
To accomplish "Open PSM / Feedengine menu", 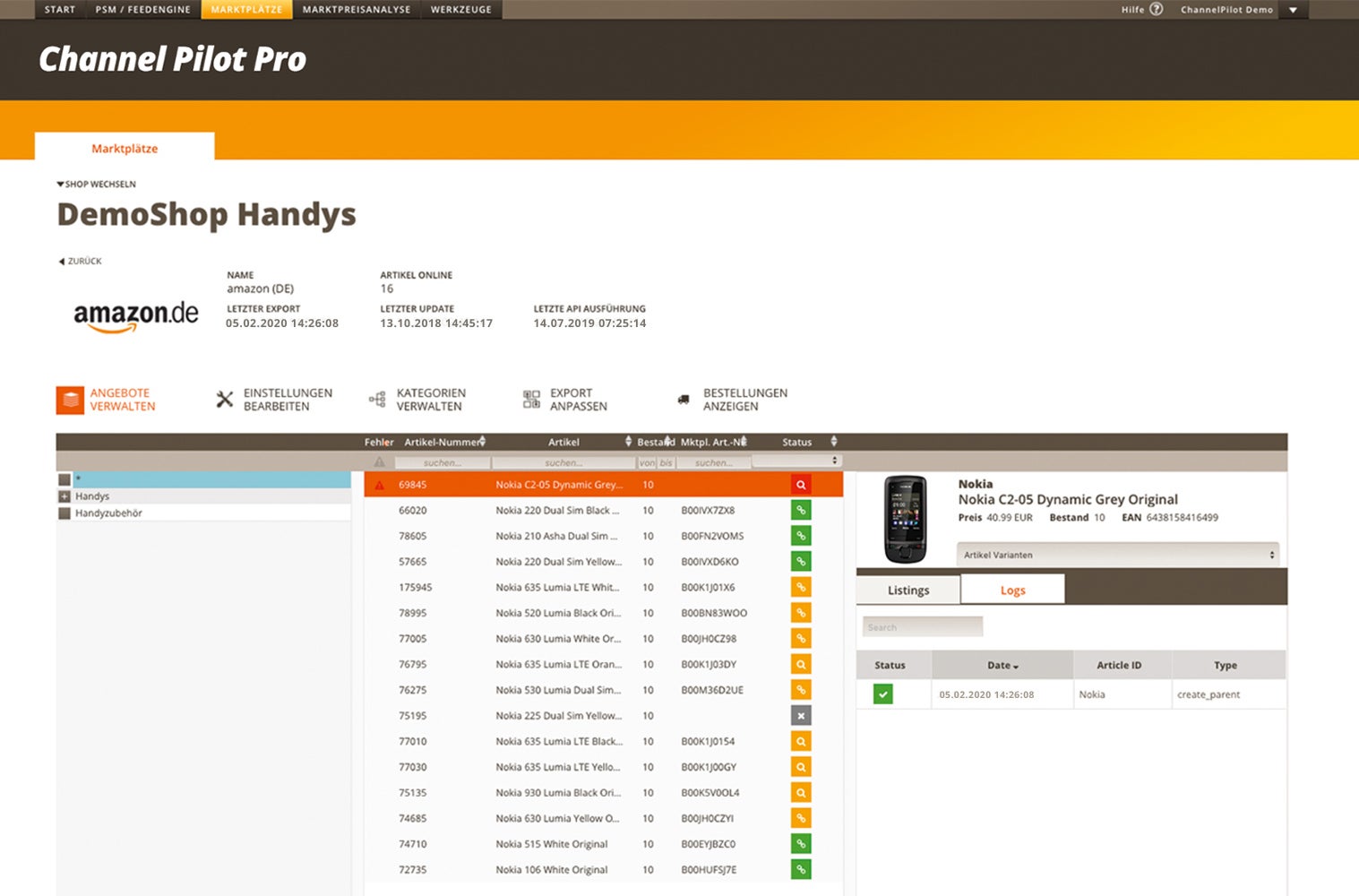I will (x=143, y=10).
